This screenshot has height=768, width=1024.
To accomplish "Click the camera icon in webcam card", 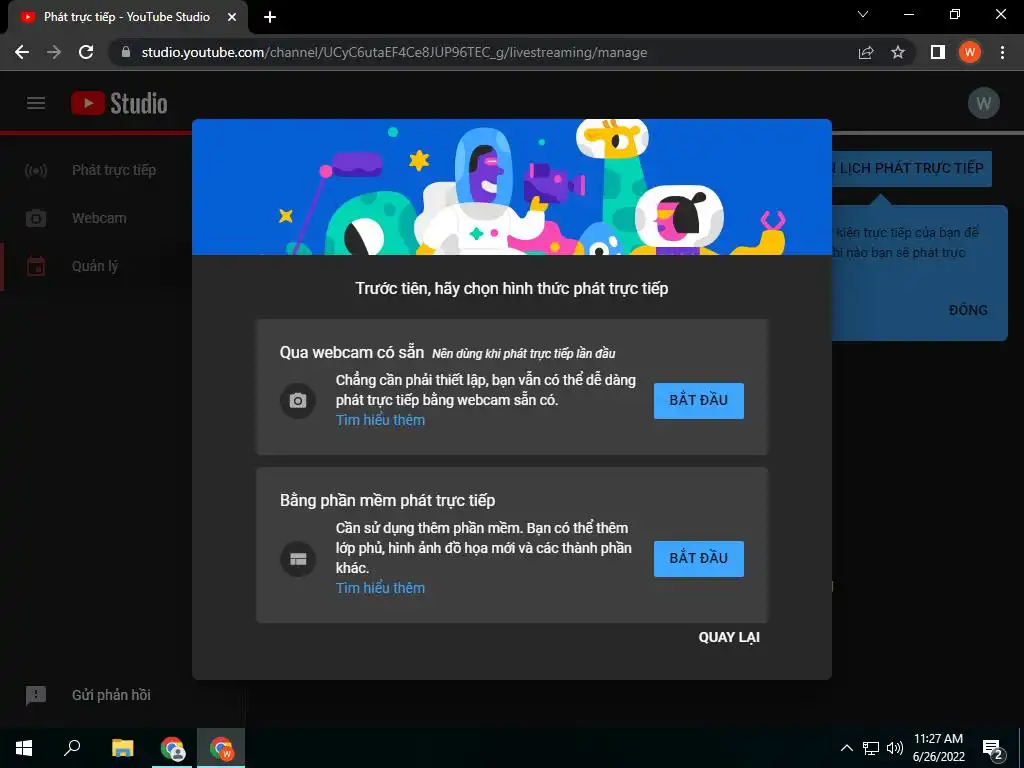I will [x=298, y=400].
